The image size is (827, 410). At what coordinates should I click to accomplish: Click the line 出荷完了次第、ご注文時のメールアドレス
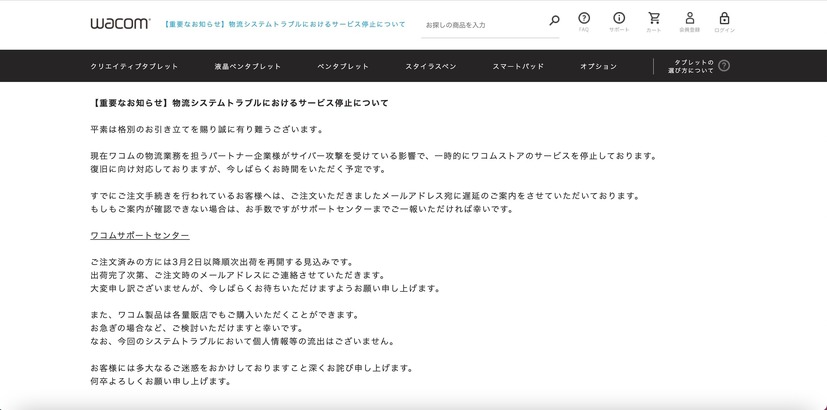pyautogui.click(x=238, y=275)
